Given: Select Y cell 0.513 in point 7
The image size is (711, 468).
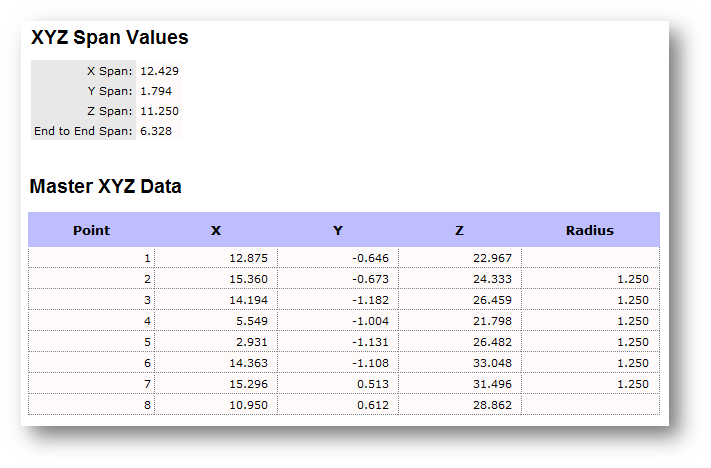Looking at the screenshot, I should 373,384.
